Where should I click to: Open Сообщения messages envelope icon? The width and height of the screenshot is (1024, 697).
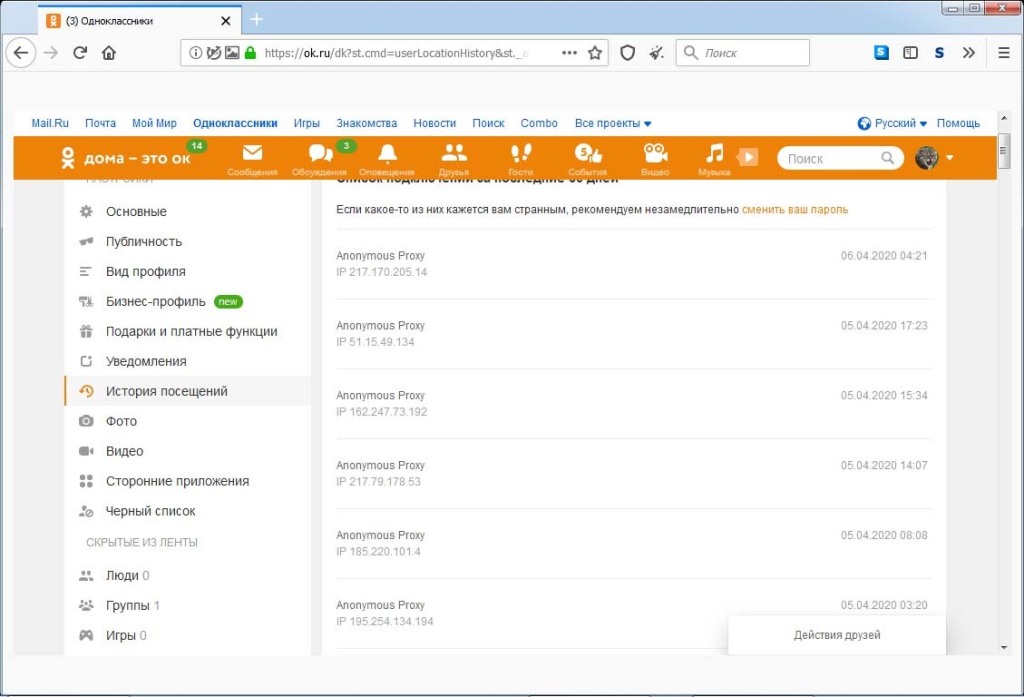pos(252,155)
